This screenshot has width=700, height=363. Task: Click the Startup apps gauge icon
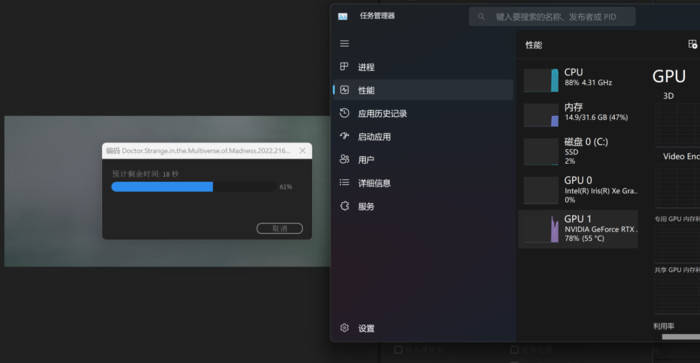point(344,136)
